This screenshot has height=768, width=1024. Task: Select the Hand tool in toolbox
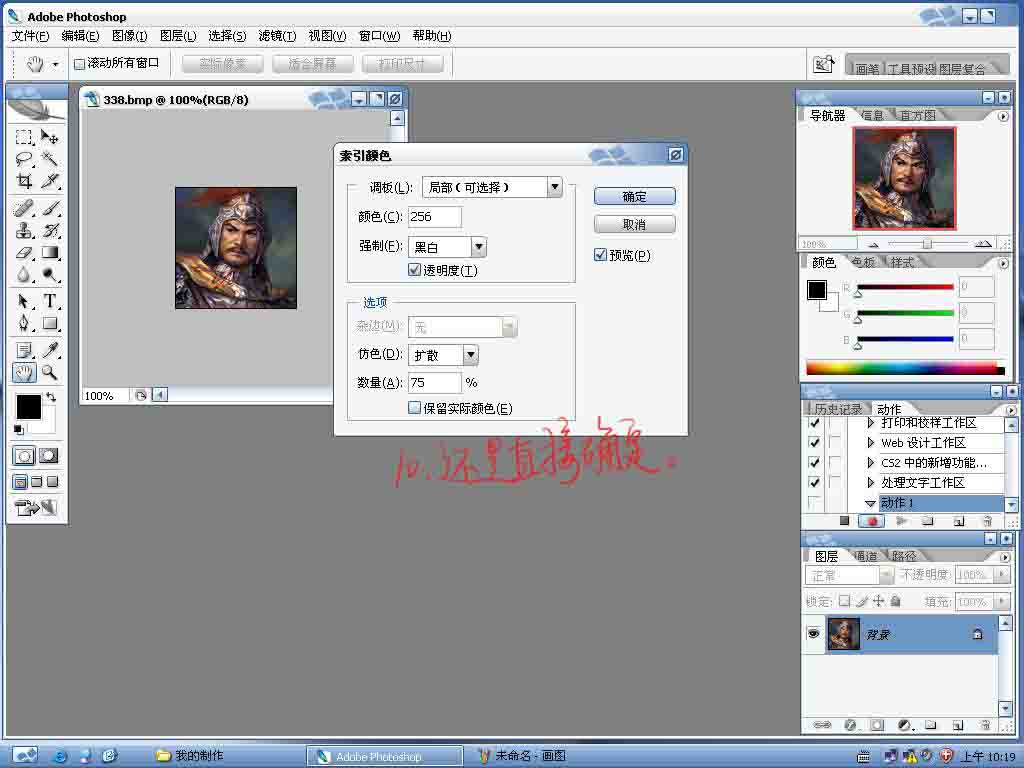(x=24, y=373)
